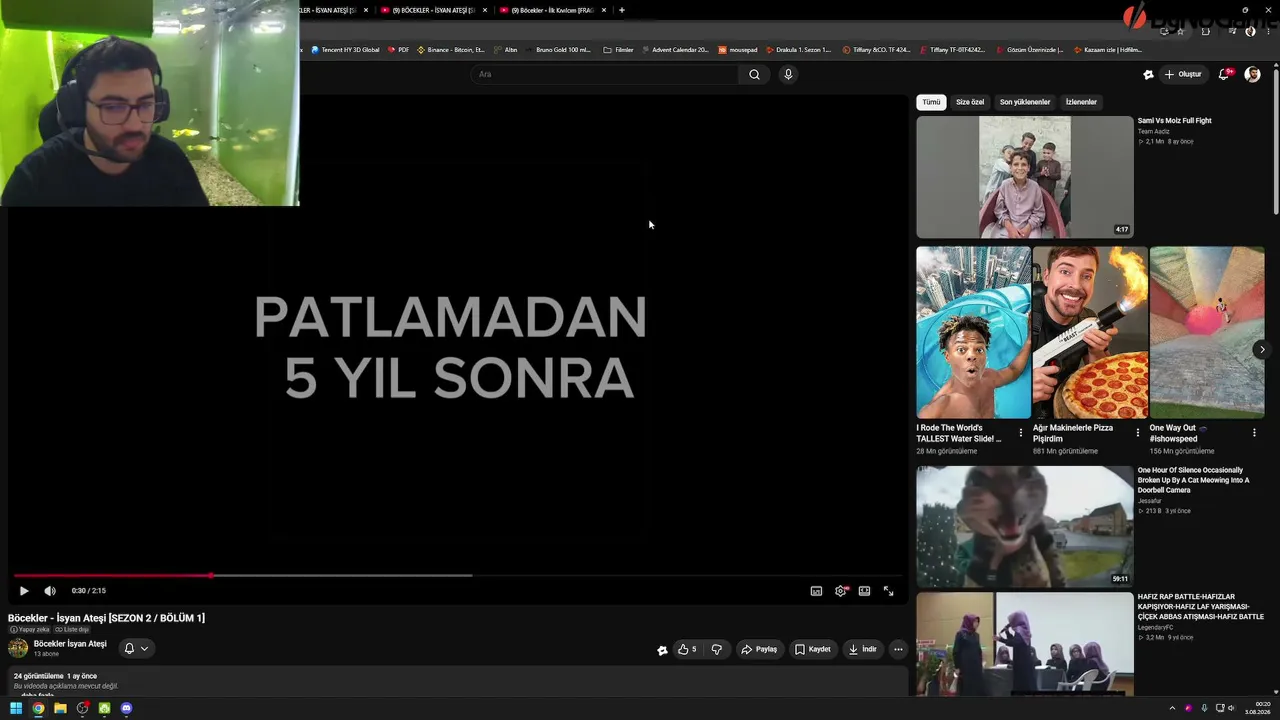1280x720 pixels.
Task: Show the next shorts with the right arrow
Action: tap(1262, 349)
